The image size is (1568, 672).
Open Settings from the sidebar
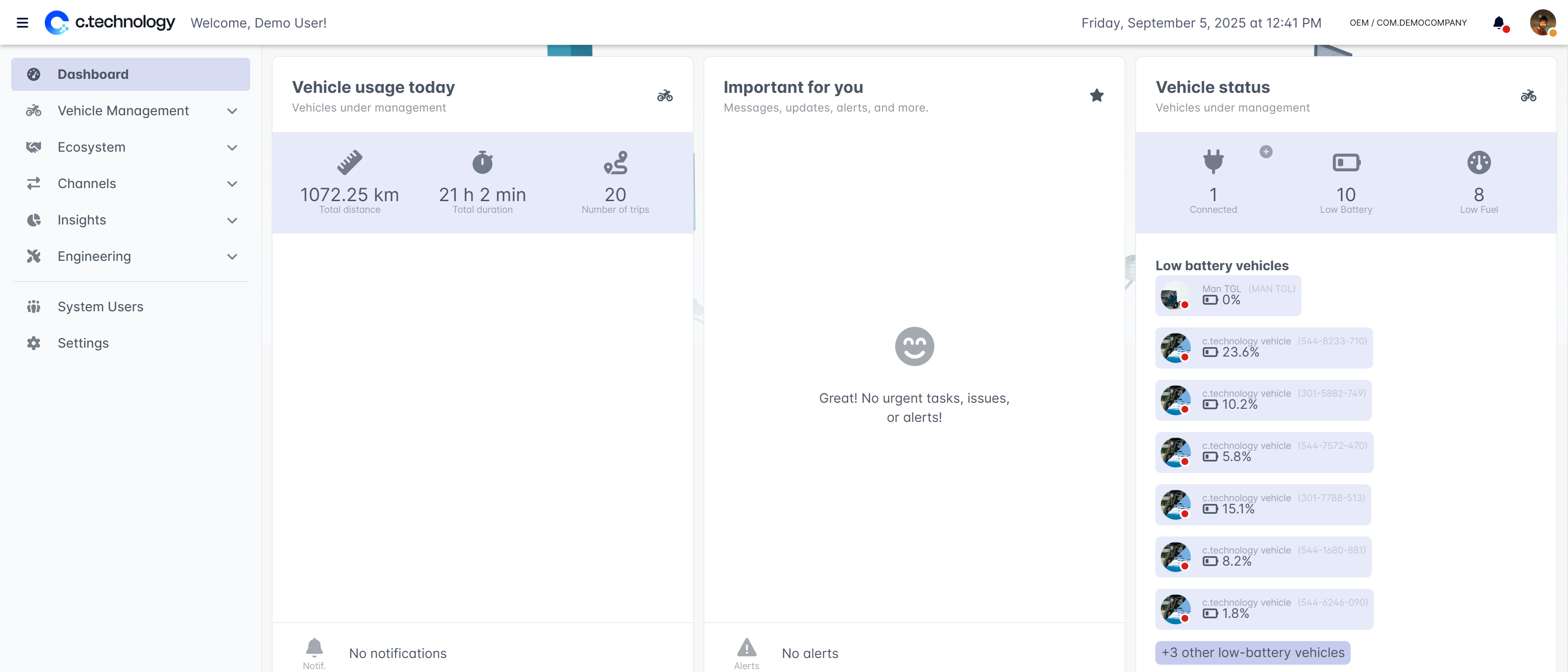(83, 343)
